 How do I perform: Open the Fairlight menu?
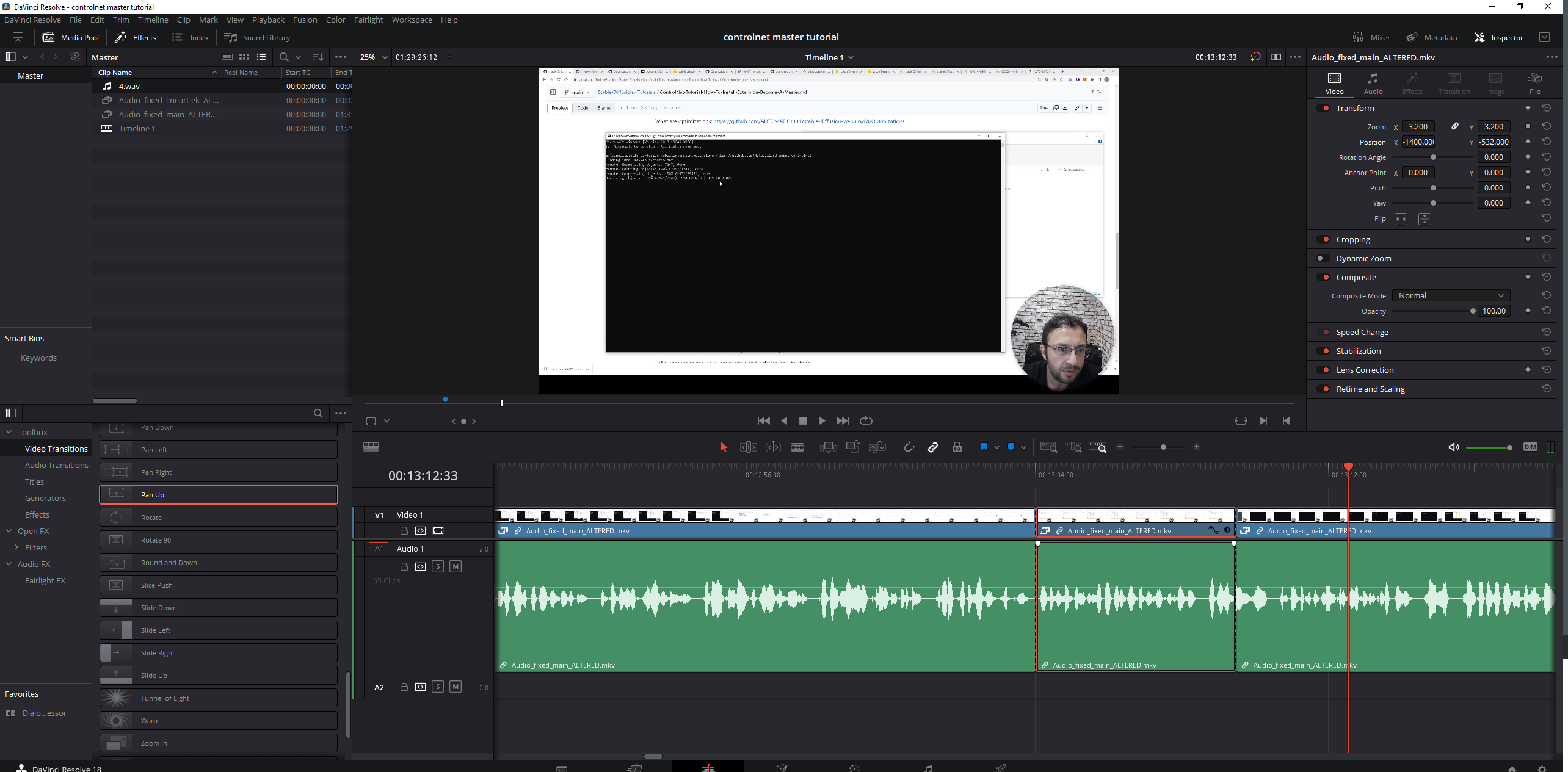368,20
